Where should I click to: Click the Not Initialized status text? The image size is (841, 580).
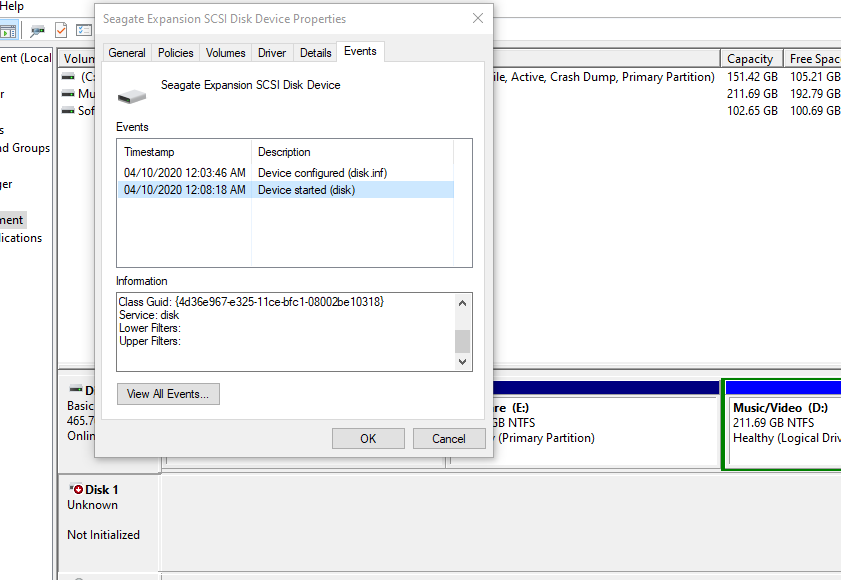click(104, 535)
